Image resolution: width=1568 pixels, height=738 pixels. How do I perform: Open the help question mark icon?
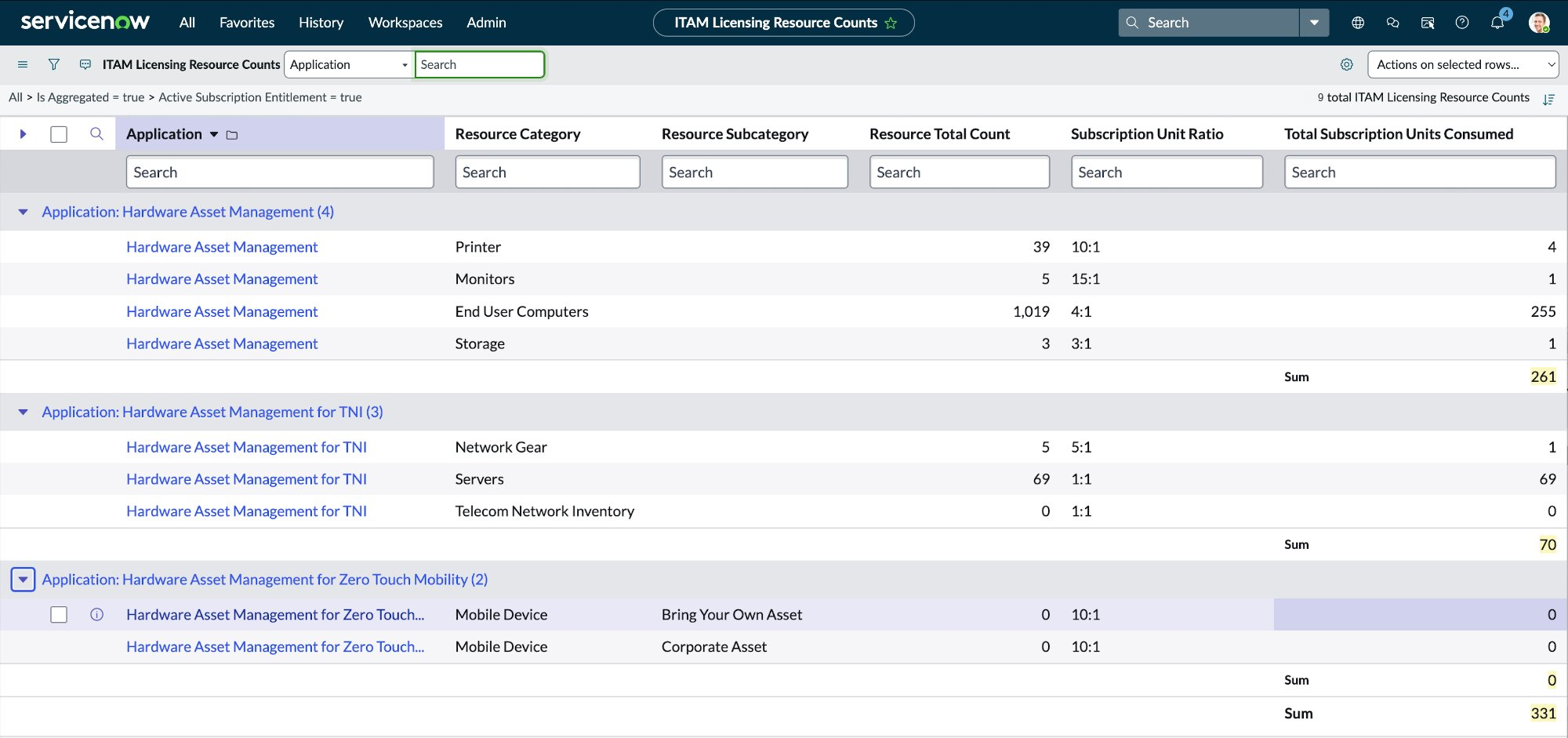point(1462,23)
